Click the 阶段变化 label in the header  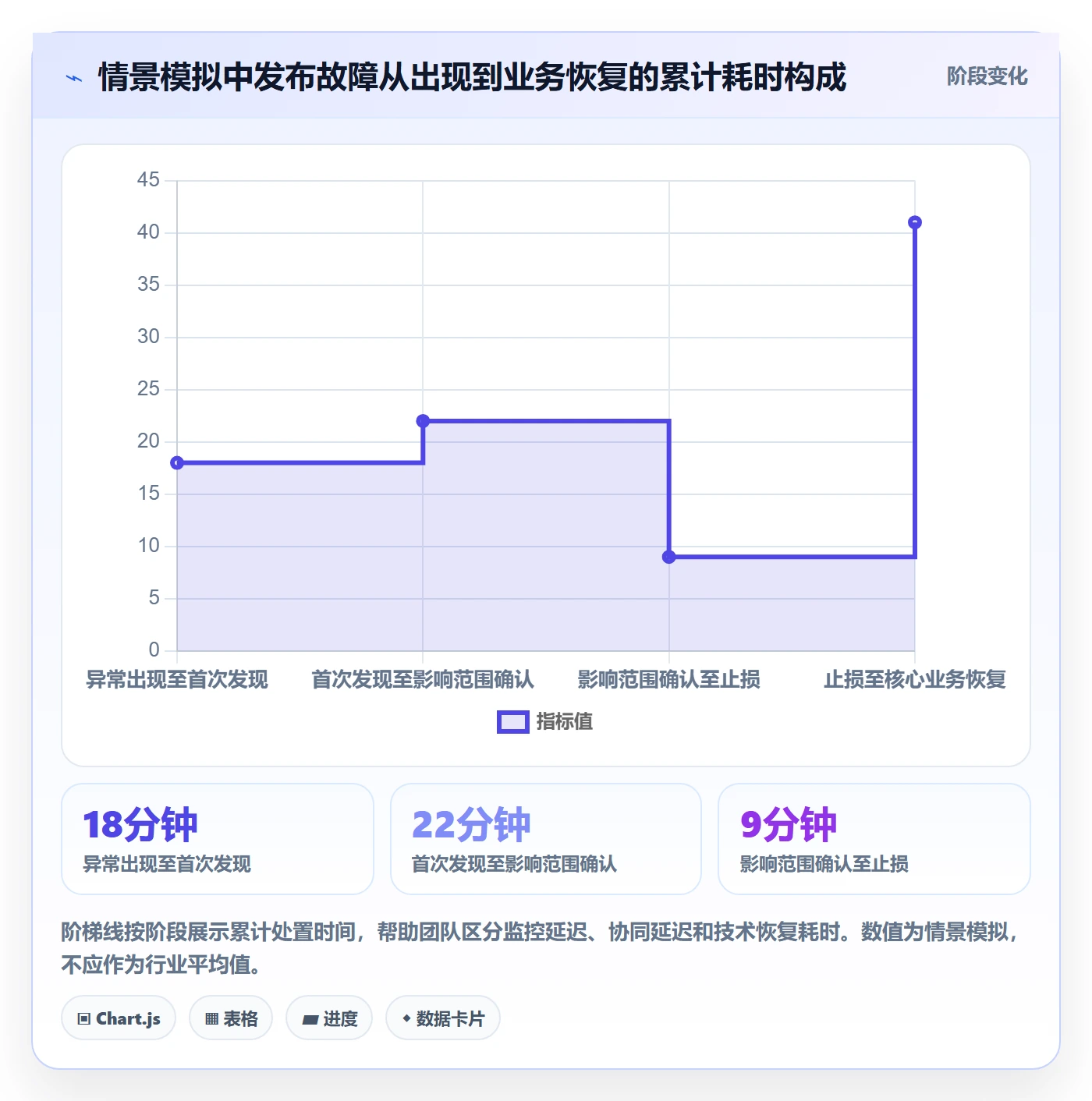(x=987, y=76)
